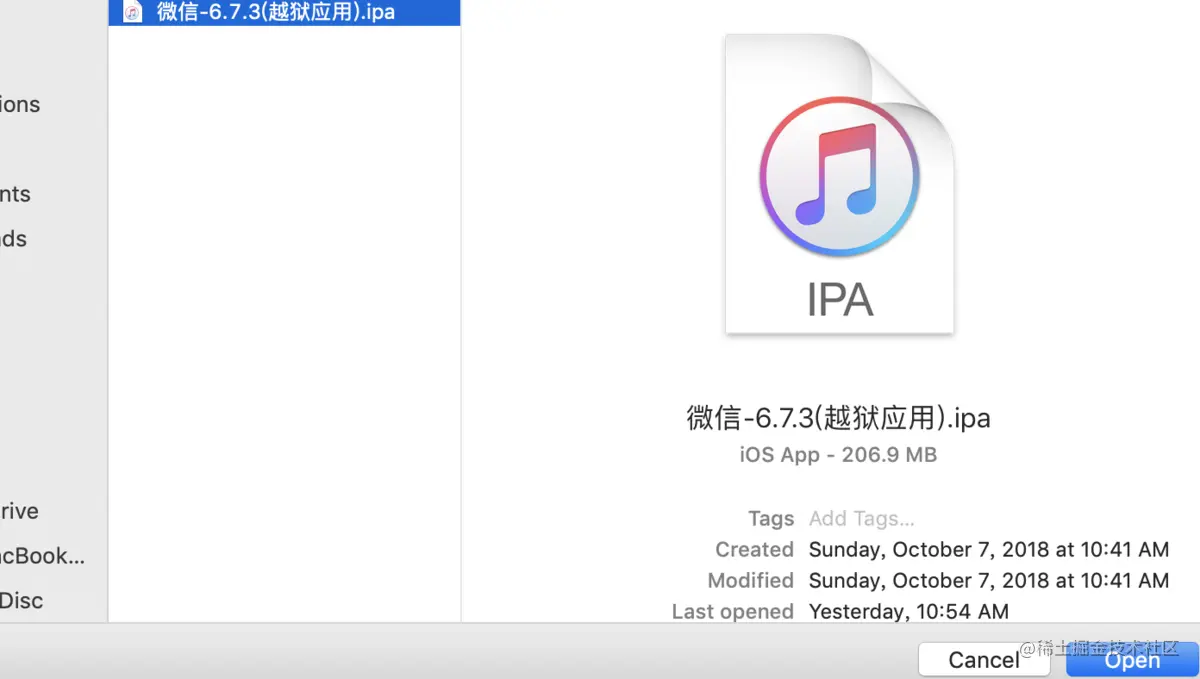The height and width of the screenshot is (679, 1200).
Task: Click the large IPA preview thumbnail
Action: tap(840, 184)
